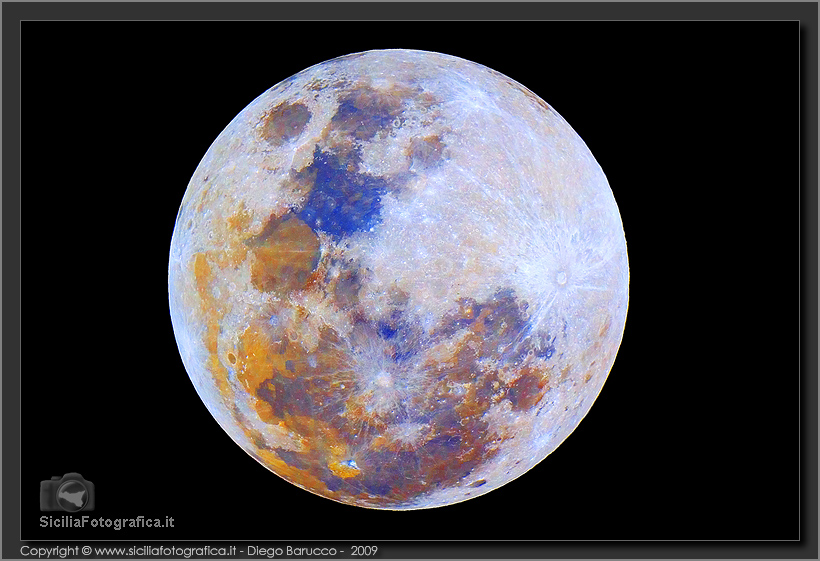The width and height of the screenshot is (820, 561).
Task: Click the small dark spot near moon's bottom-right limb
Action: click(478, 483)
